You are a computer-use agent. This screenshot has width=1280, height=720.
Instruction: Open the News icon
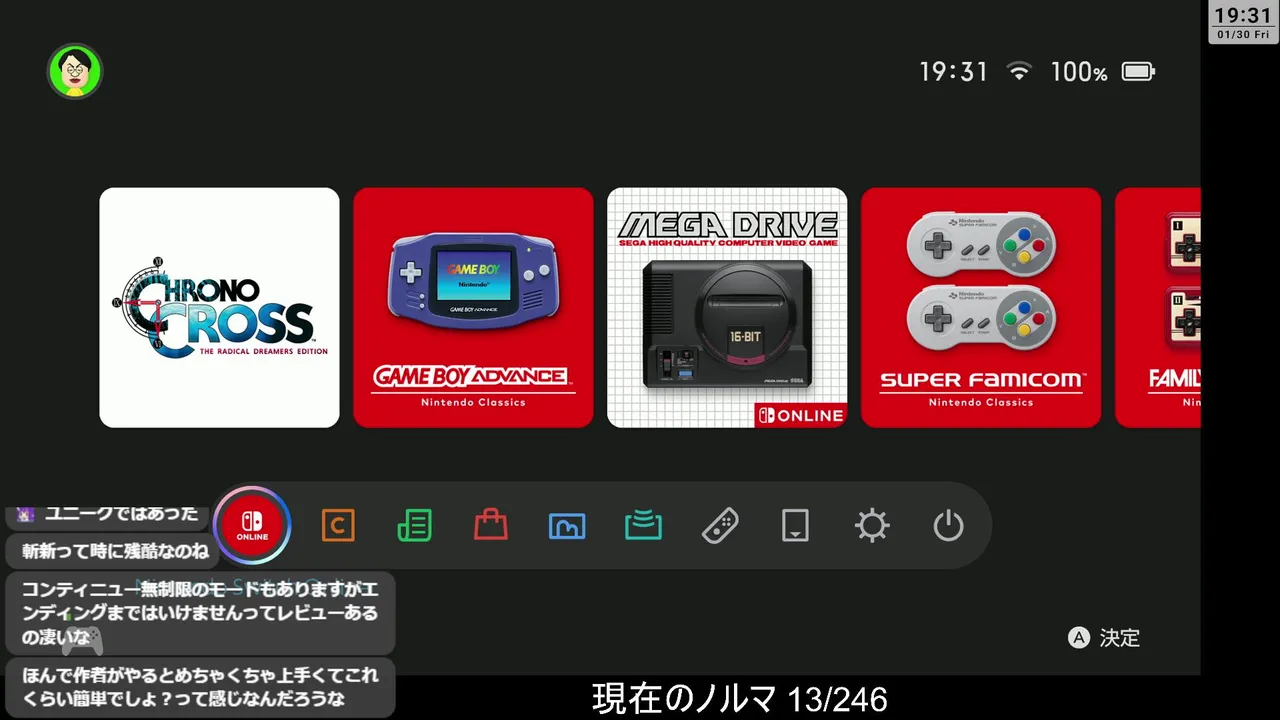pos(414,525)
